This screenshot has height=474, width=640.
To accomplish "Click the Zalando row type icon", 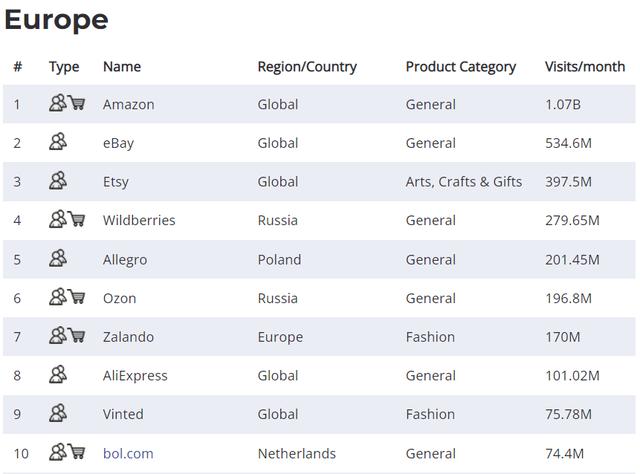I will (x=67, y=336).
